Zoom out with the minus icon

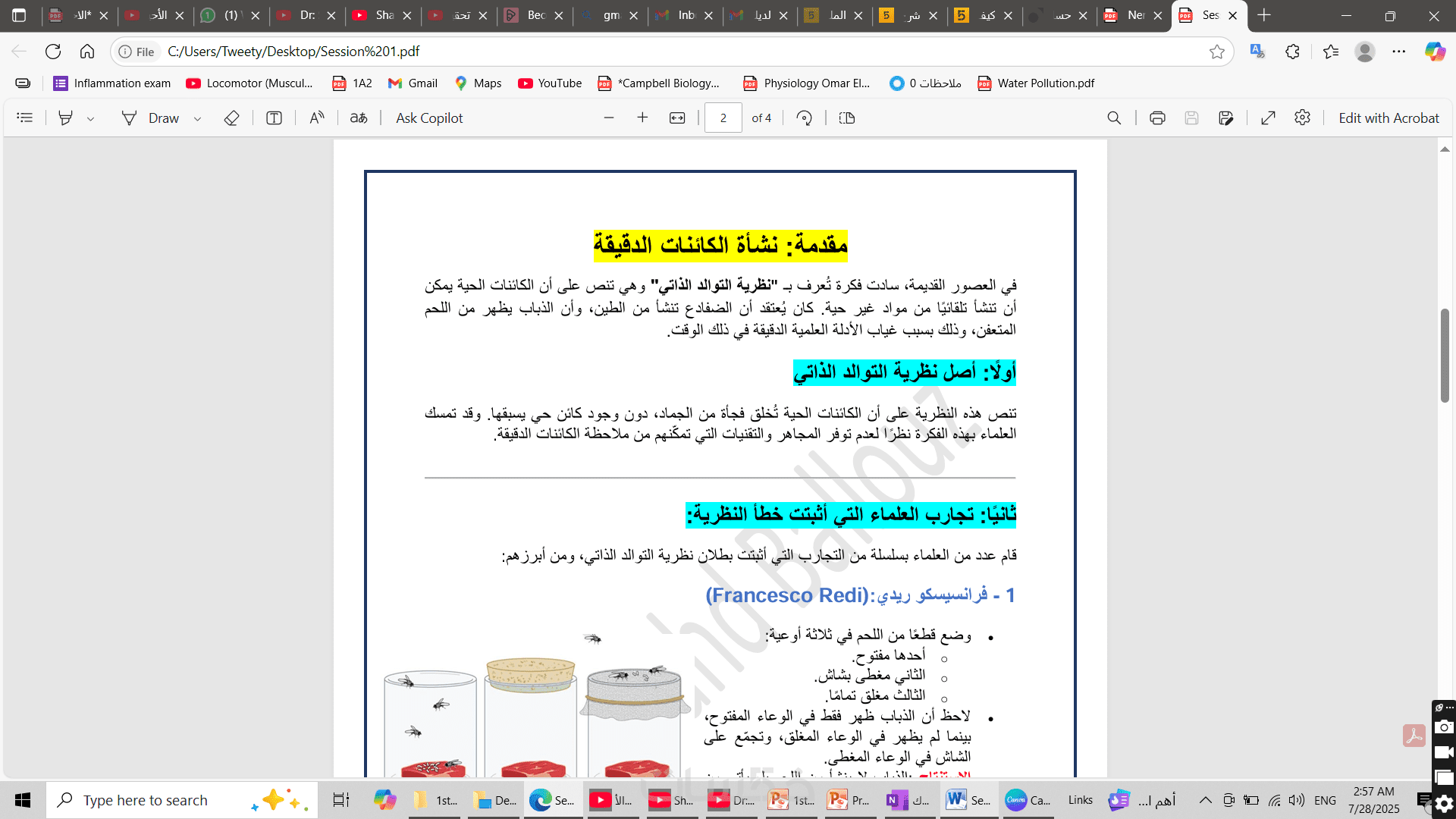pos(608,118)
